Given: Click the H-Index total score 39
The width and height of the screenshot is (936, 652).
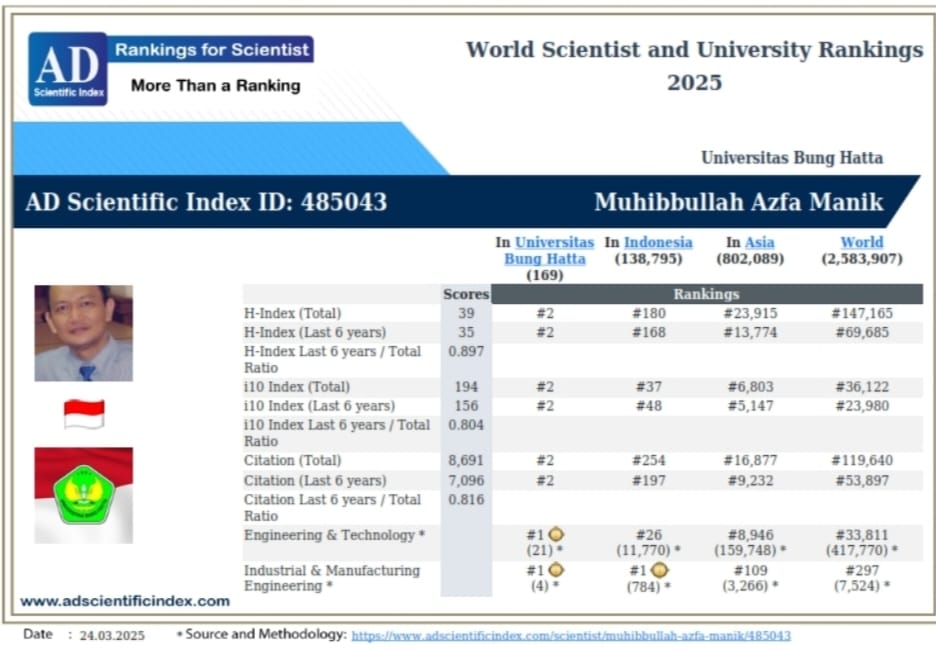Looking at the screenshot, I should tap(466, 313).
